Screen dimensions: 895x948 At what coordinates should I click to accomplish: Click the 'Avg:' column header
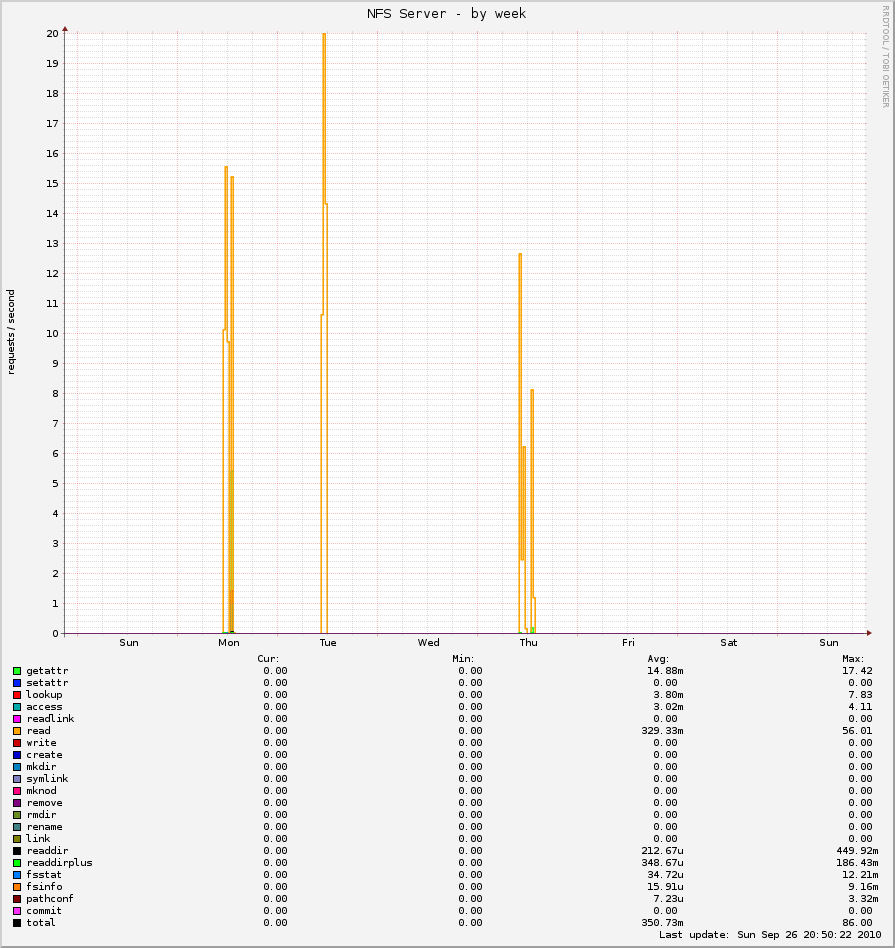(658, 659)
